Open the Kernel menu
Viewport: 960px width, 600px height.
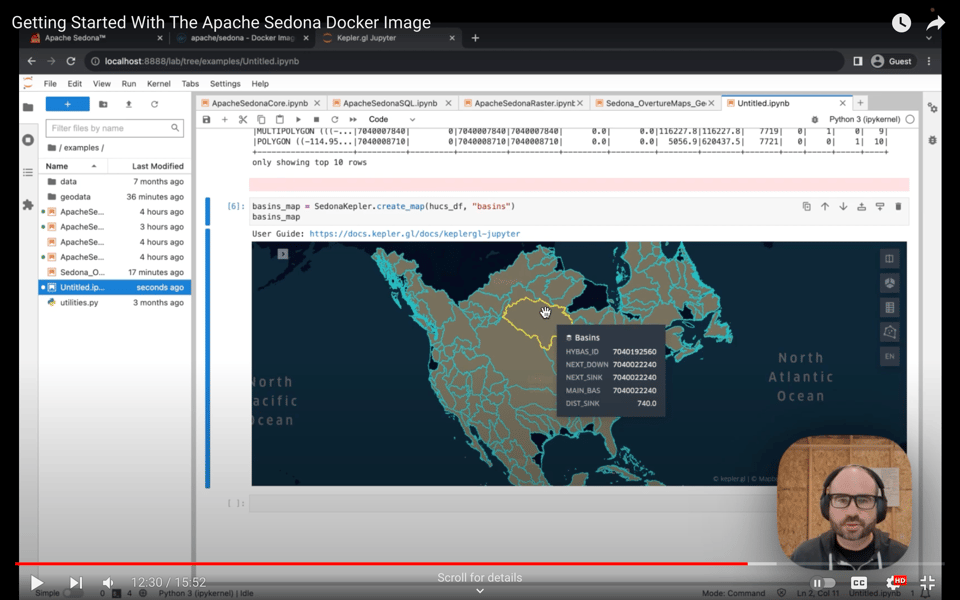tap(158, 84)
